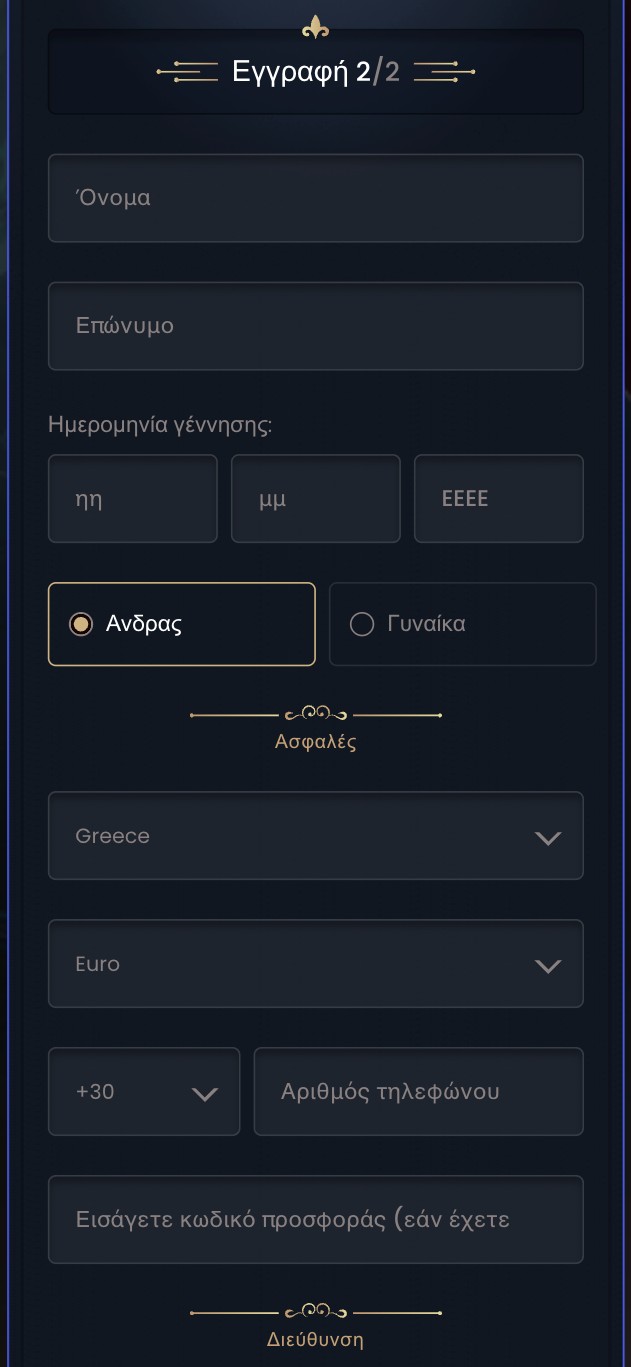Click the chevron next to +30
Image resolution: width=631 pixels, height=1367 pixels.
click(x=204, y=1094)
